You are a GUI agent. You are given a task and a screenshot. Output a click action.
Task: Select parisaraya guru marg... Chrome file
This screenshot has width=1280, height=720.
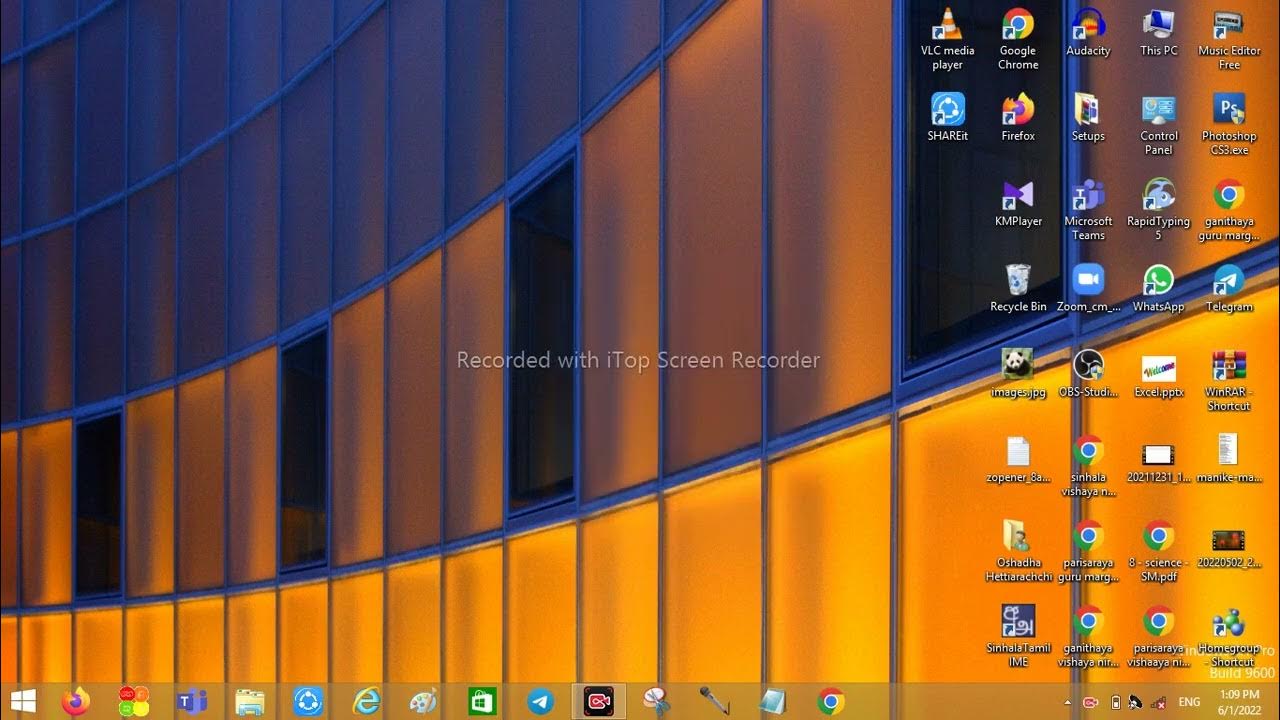pos(1088,550)
